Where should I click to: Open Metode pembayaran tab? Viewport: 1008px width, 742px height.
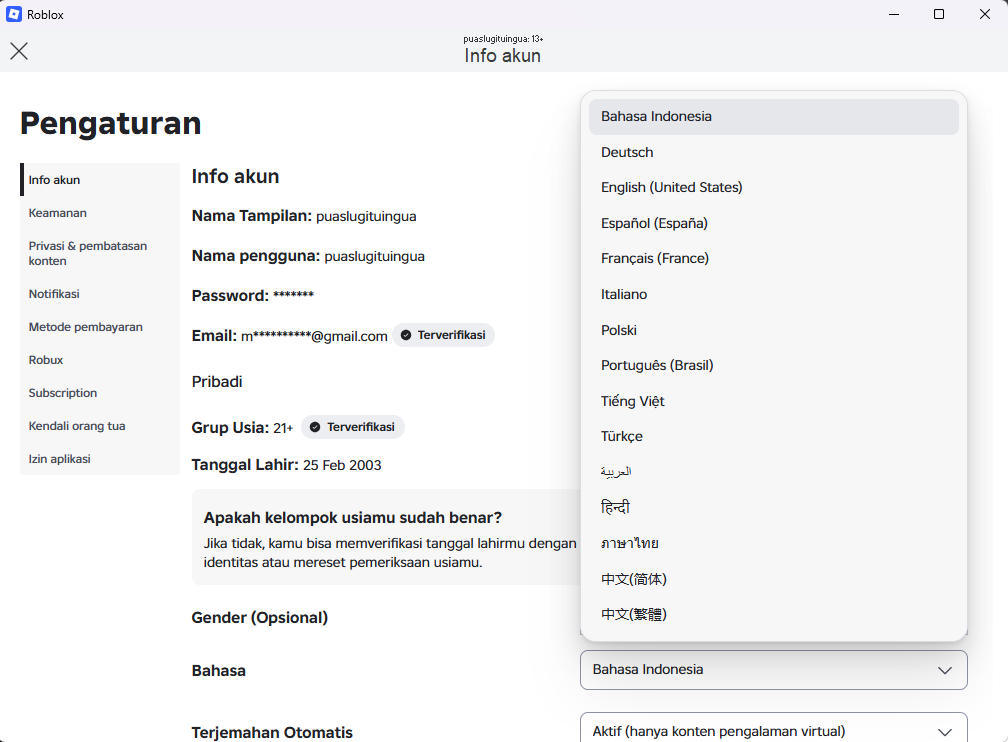click(100, 327)
